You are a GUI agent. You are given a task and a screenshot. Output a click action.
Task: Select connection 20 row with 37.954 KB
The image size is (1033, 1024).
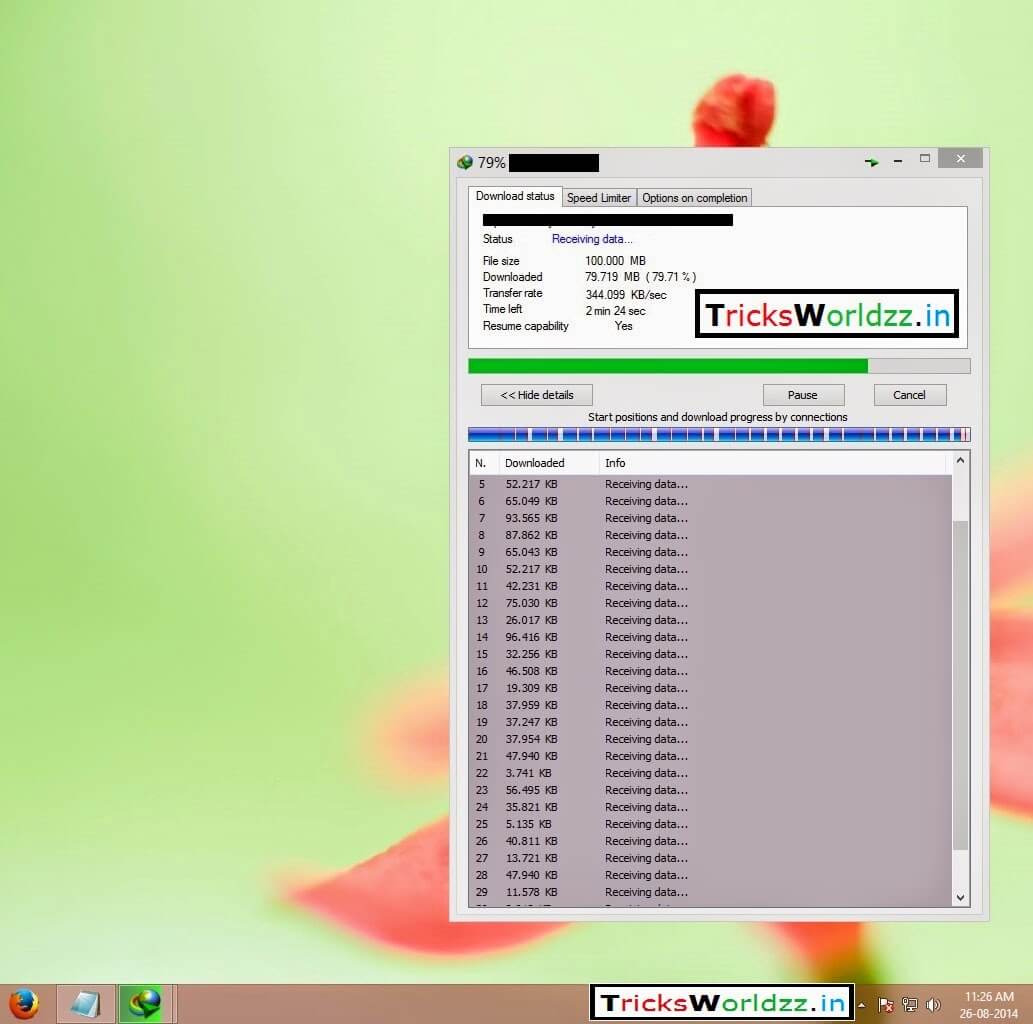coord(712,739)
